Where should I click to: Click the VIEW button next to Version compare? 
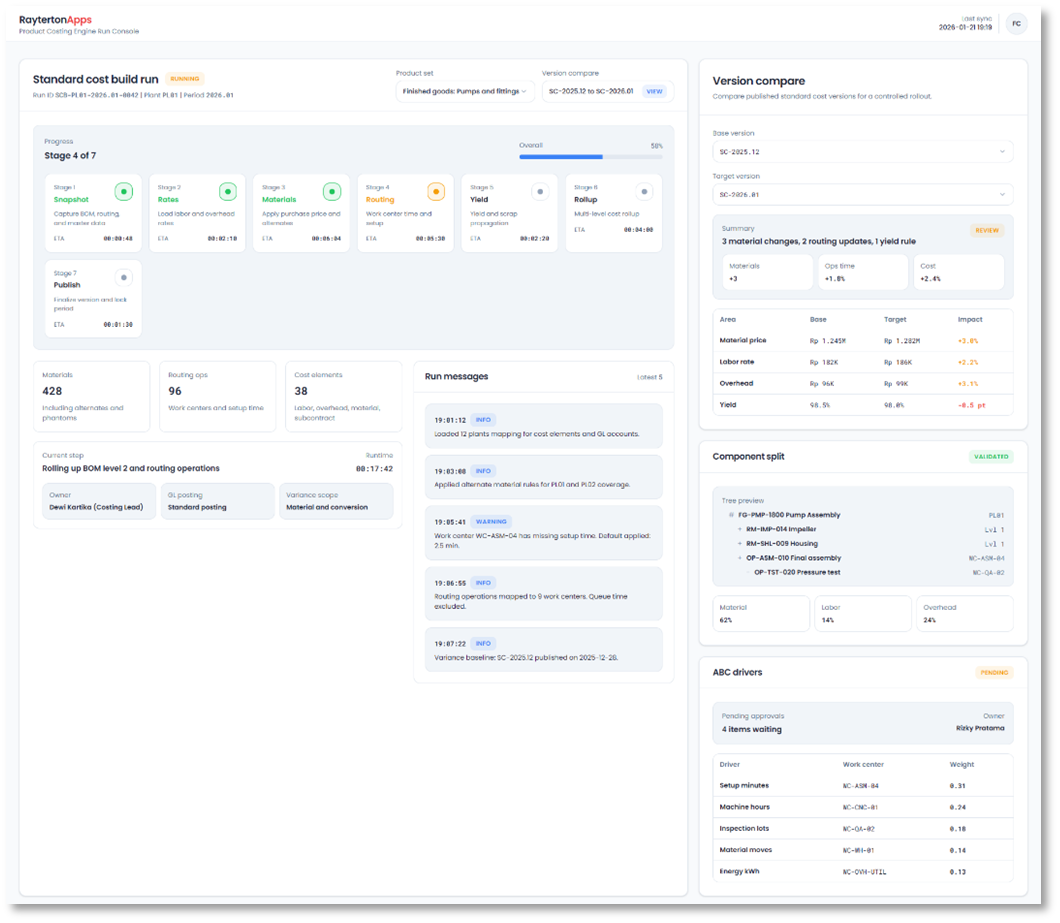(x=656, y=91)
